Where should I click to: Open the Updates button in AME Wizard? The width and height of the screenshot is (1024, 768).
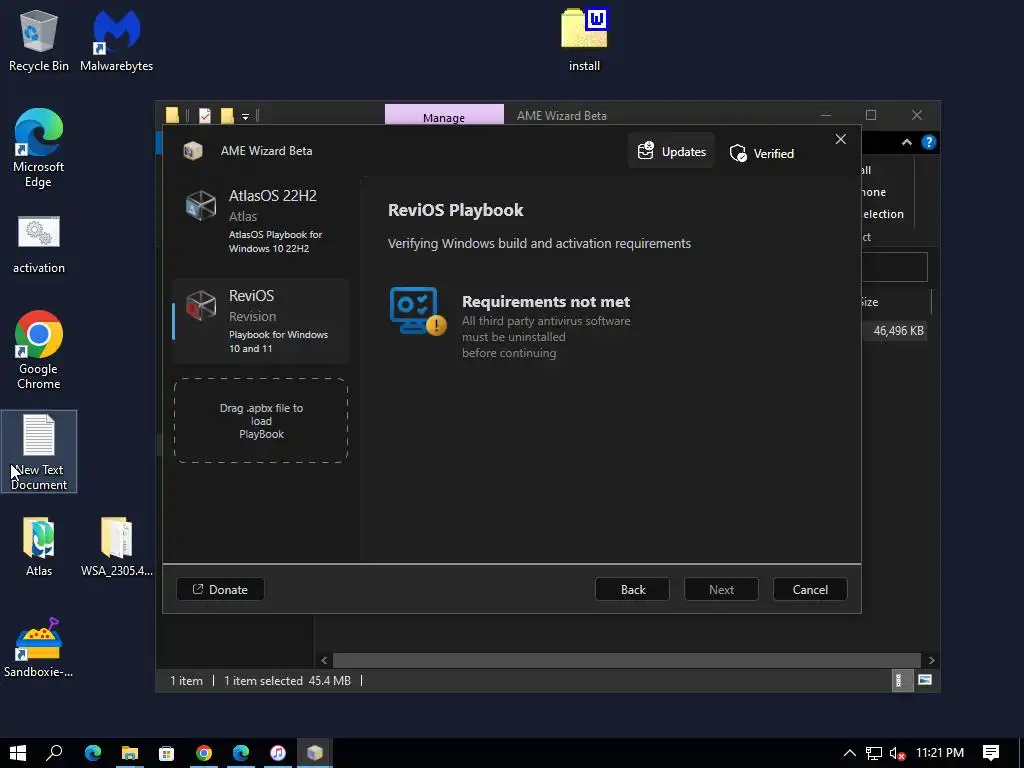[x=671, y=152]
